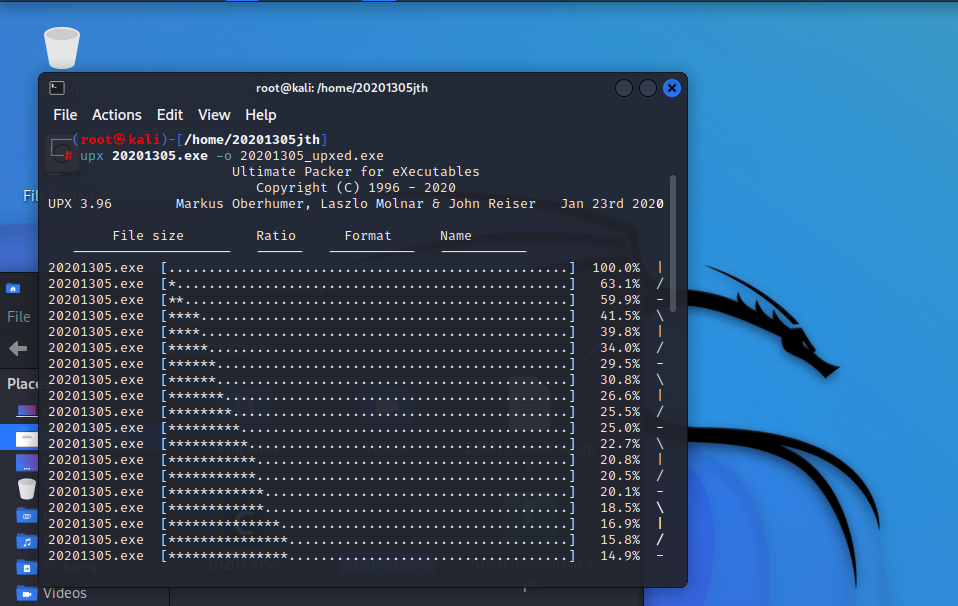This screenshot has width=958, height=606.
Task: Click the prompt path '/home/20201305jth'
Action: [252, 140]
